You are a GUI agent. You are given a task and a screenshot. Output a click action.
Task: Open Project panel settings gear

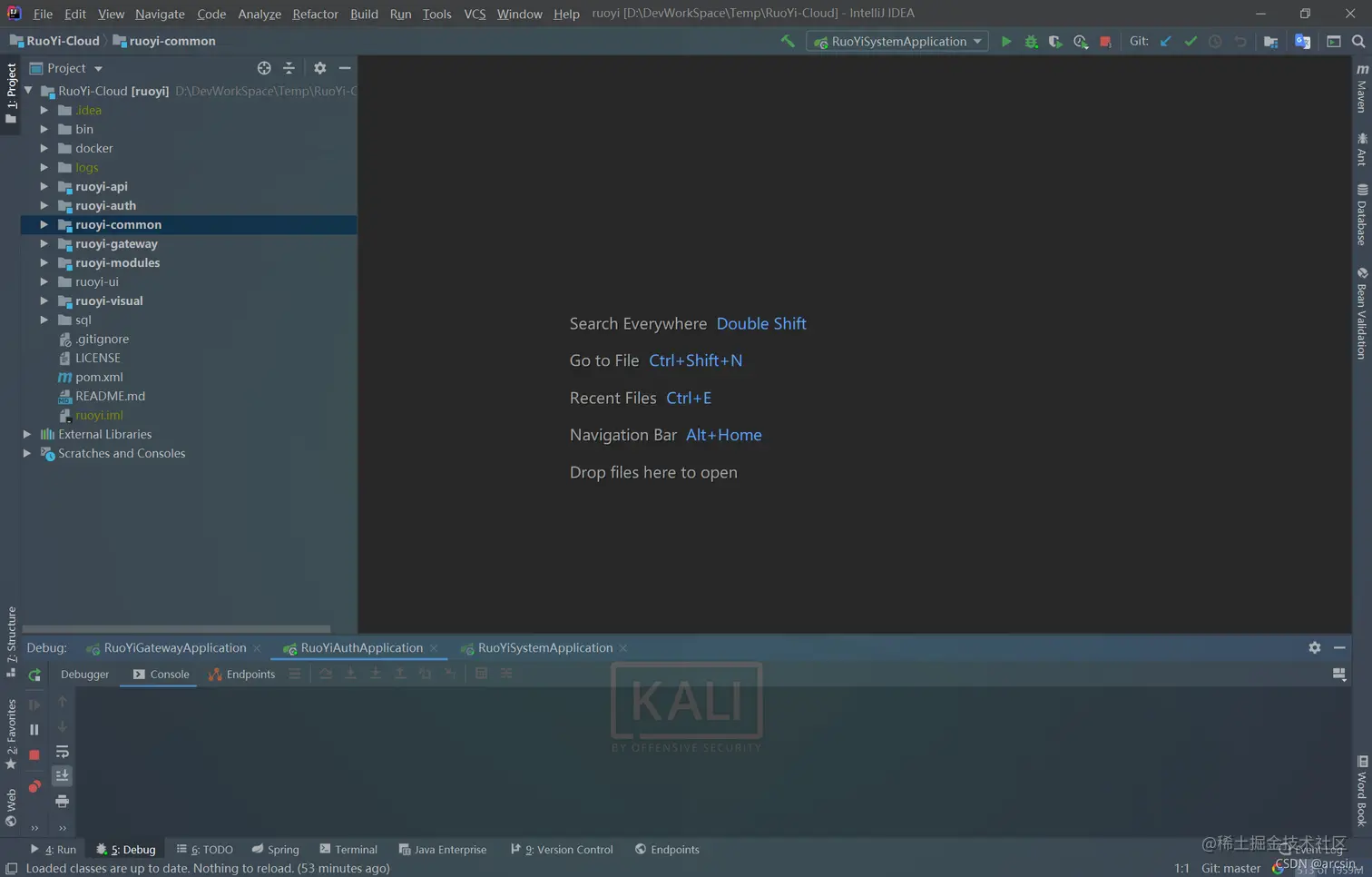click(319, 68)
